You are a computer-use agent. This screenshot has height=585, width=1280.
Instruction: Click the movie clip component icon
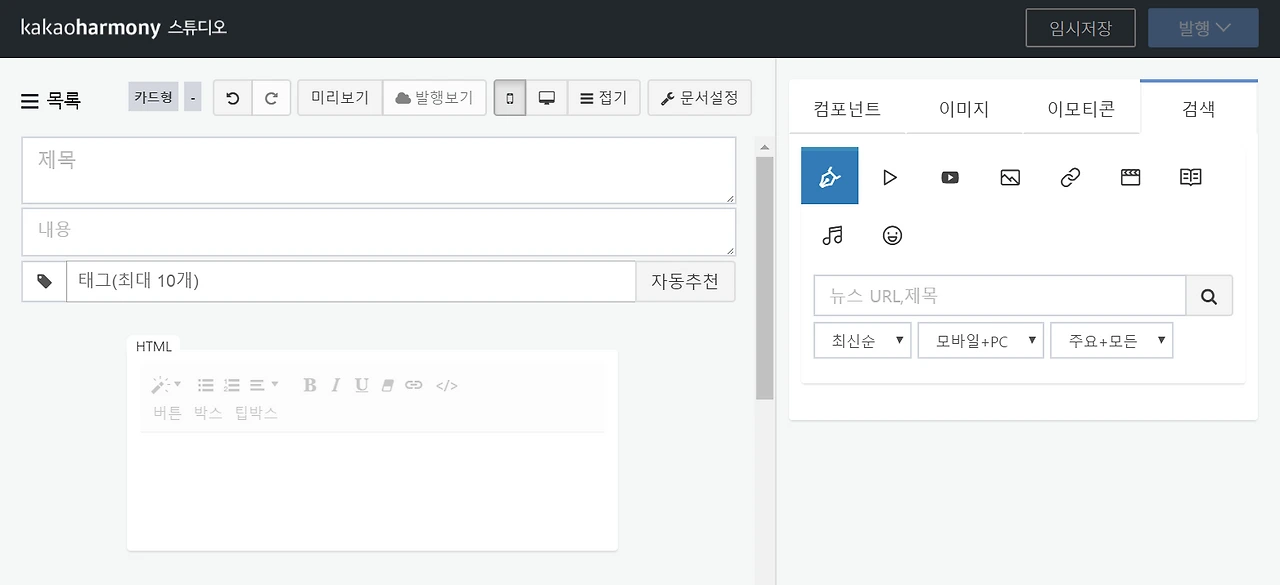1129,177
